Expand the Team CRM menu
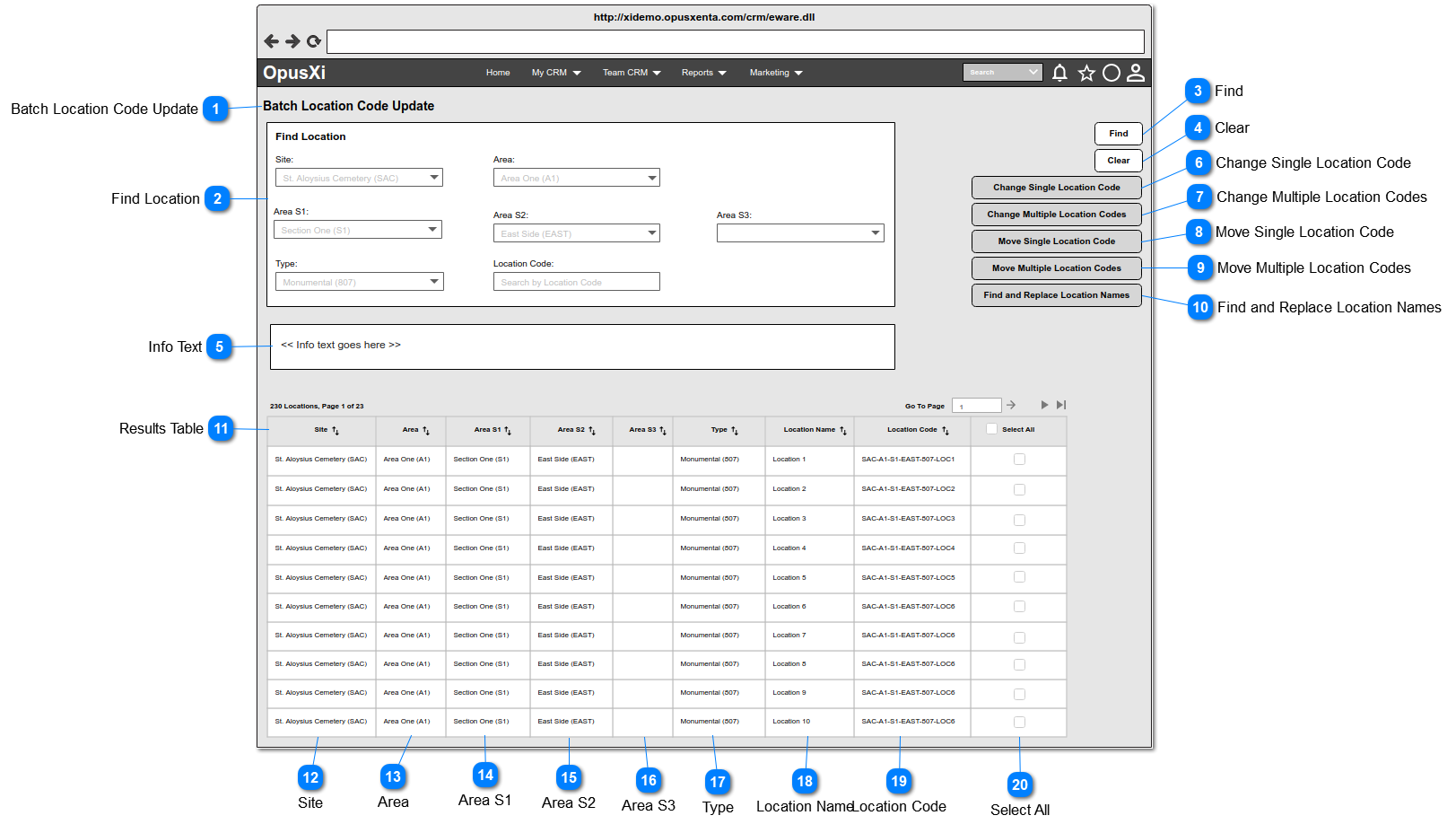The height and width of the screenshot is (833, 1456). 632,73
